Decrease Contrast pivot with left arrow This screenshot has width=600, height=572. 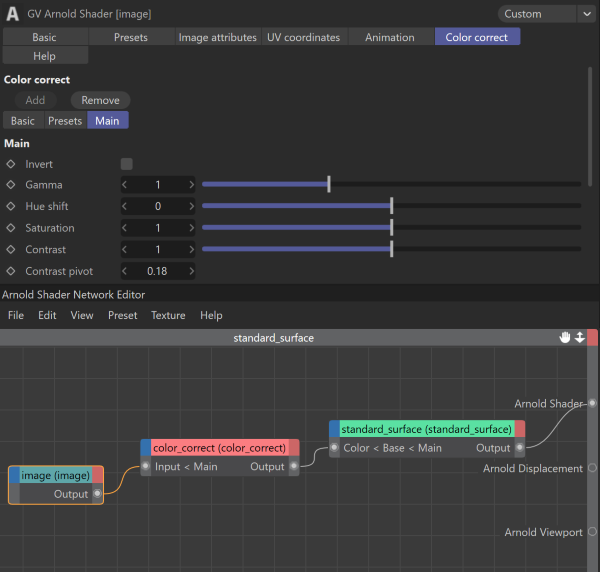[x=125, y=271]
